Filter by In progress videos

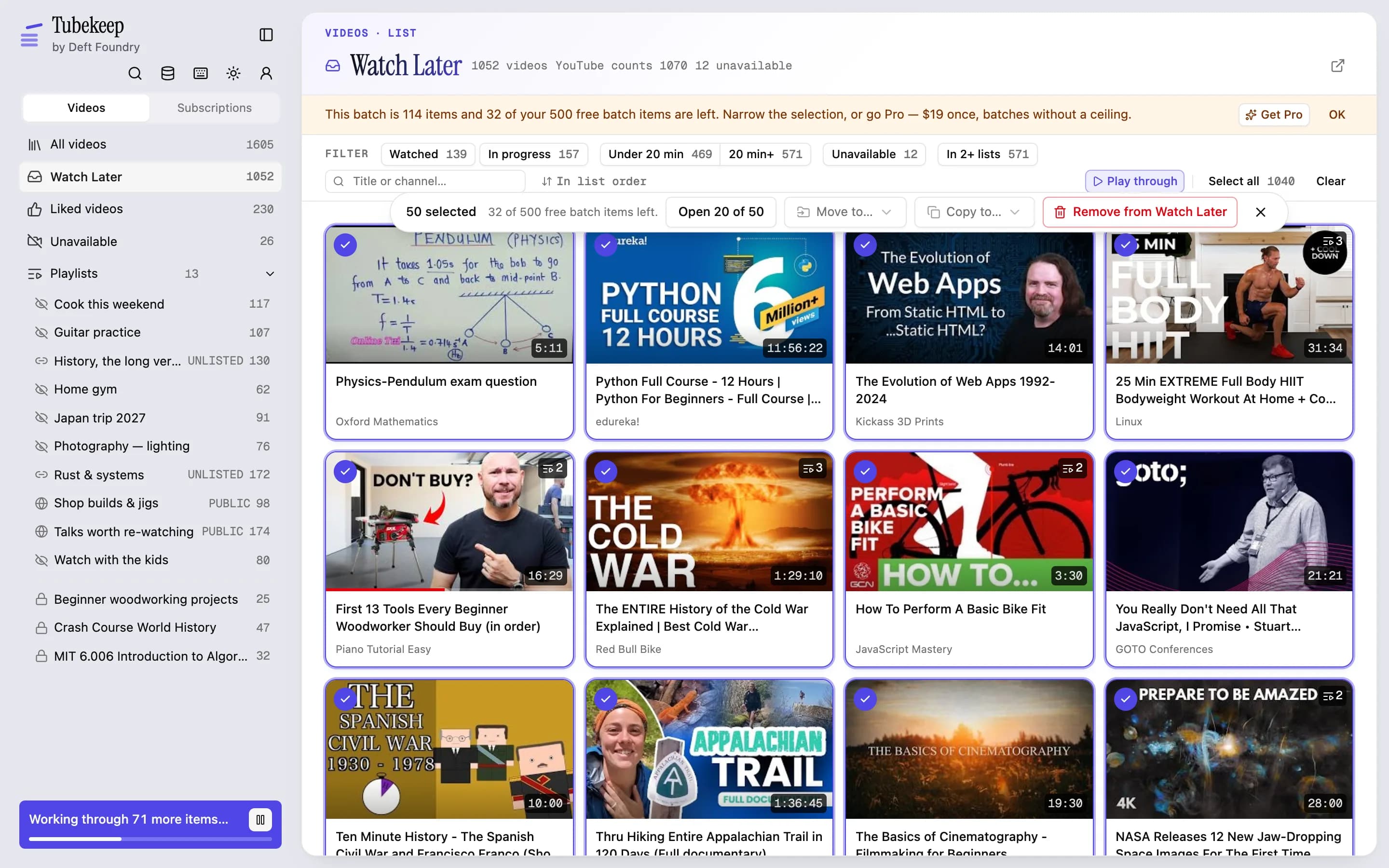point(533,154)
